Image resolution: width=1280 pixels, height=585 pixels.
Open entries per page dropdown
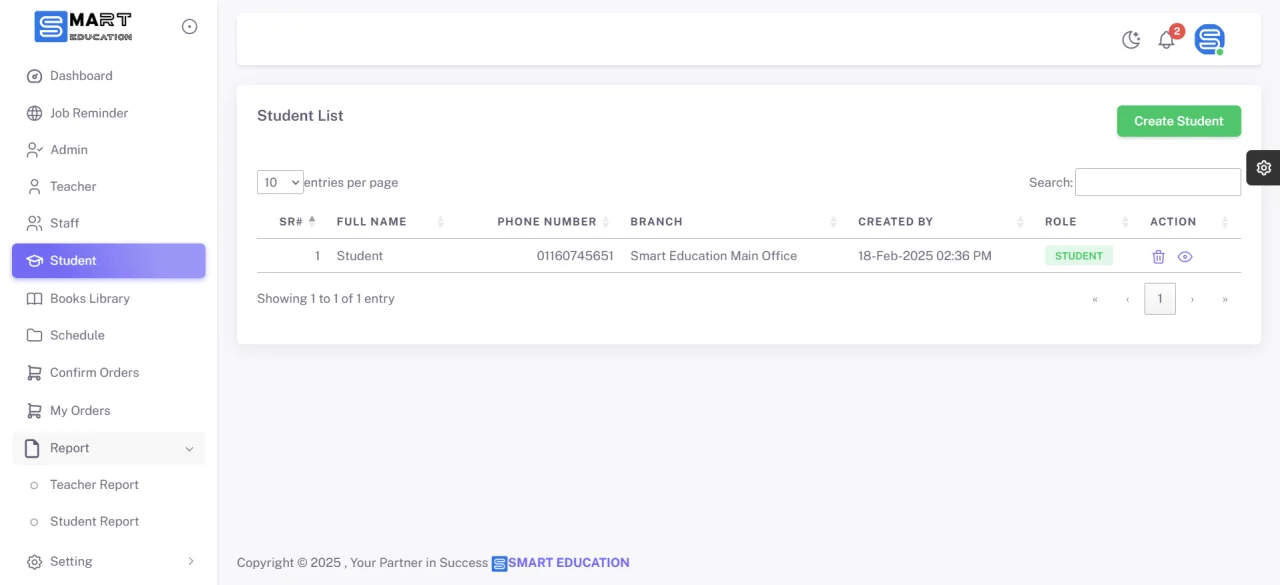pyautogui.click(x=280, y=182)
